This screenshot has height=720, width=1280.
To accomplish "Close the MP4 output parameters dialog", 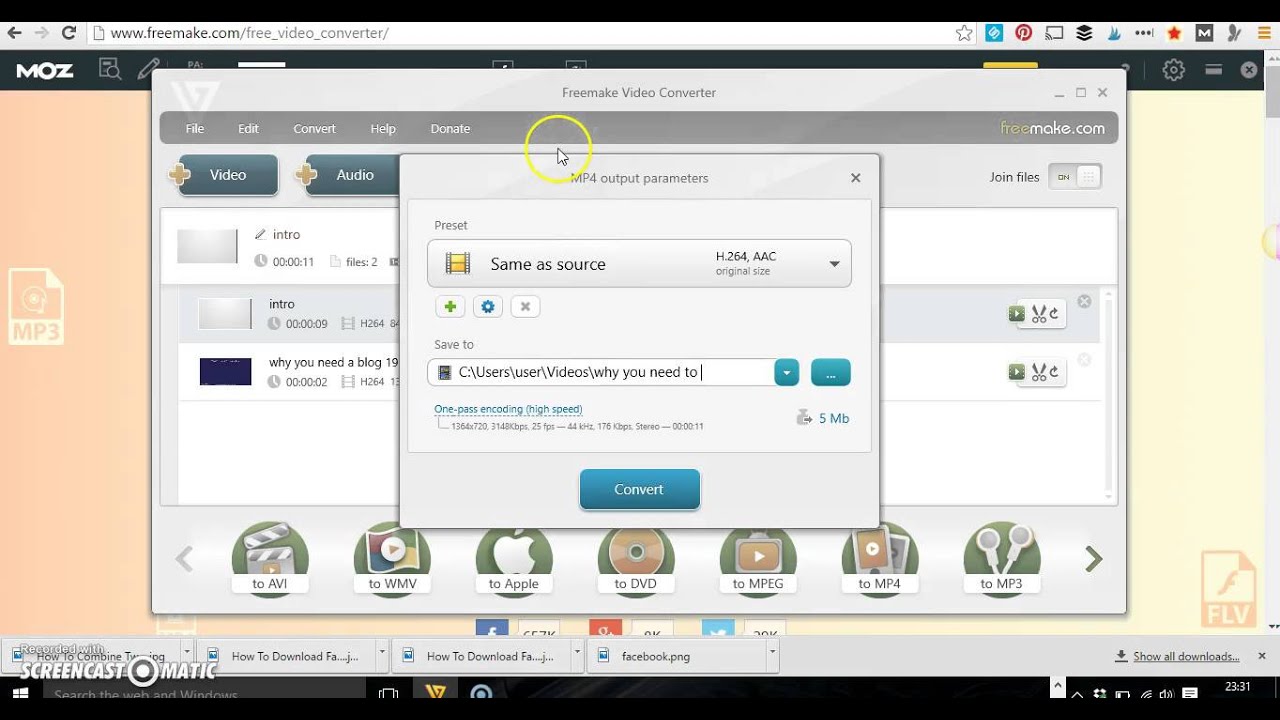I will 855,178.
